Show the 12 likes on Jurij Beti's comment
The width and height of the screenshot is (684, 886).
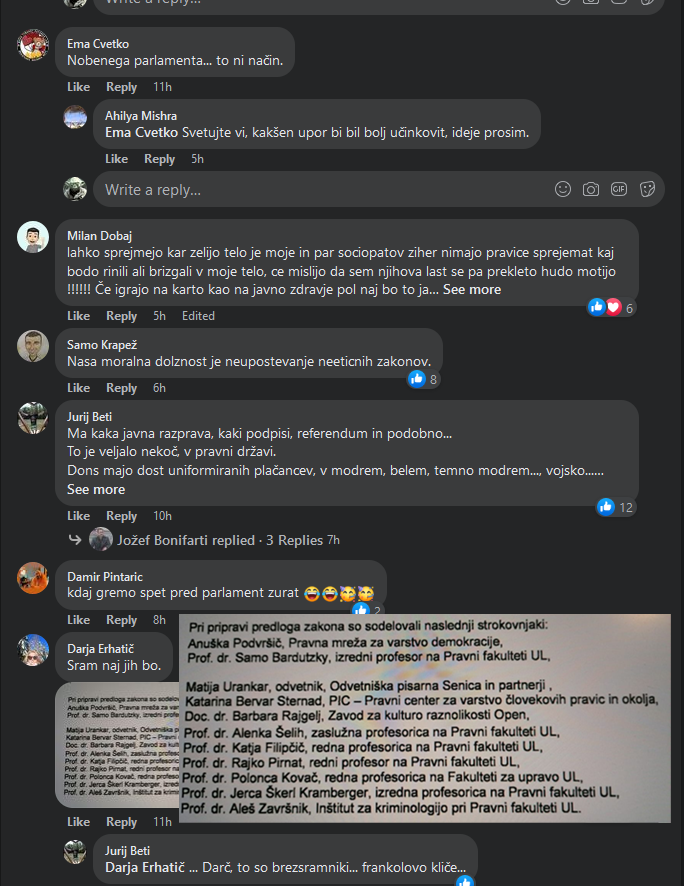click(x=616, y=507)
